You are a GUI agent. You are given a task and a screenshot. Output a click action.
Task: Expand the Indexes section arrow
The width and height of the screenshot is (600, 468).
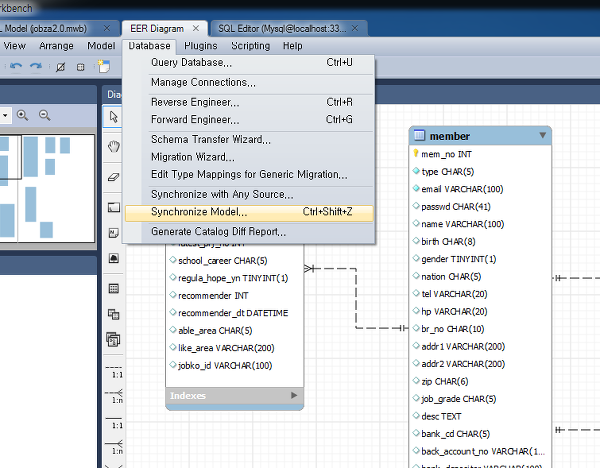pyautogui.click(x=294, y=395)
